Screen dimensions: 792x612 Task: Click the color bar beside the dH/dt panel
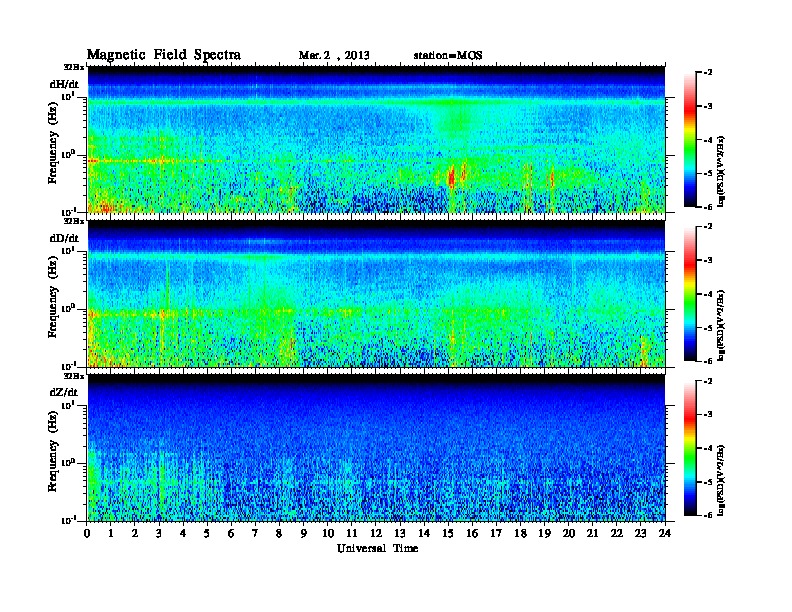(690, 139)
